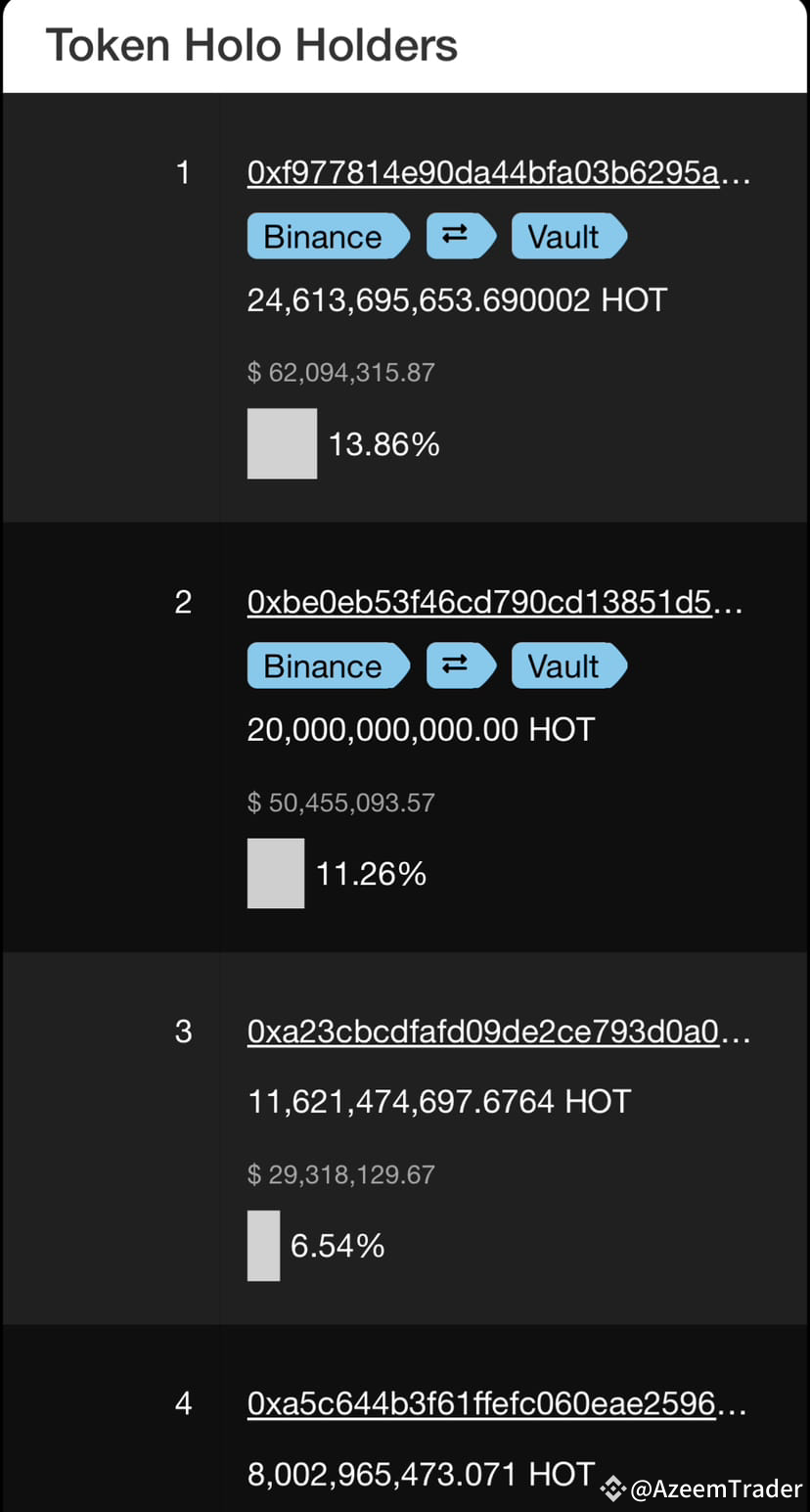
Task: Click the 6.54% bar on holder 3
Action: click(x=263, y=1245)
